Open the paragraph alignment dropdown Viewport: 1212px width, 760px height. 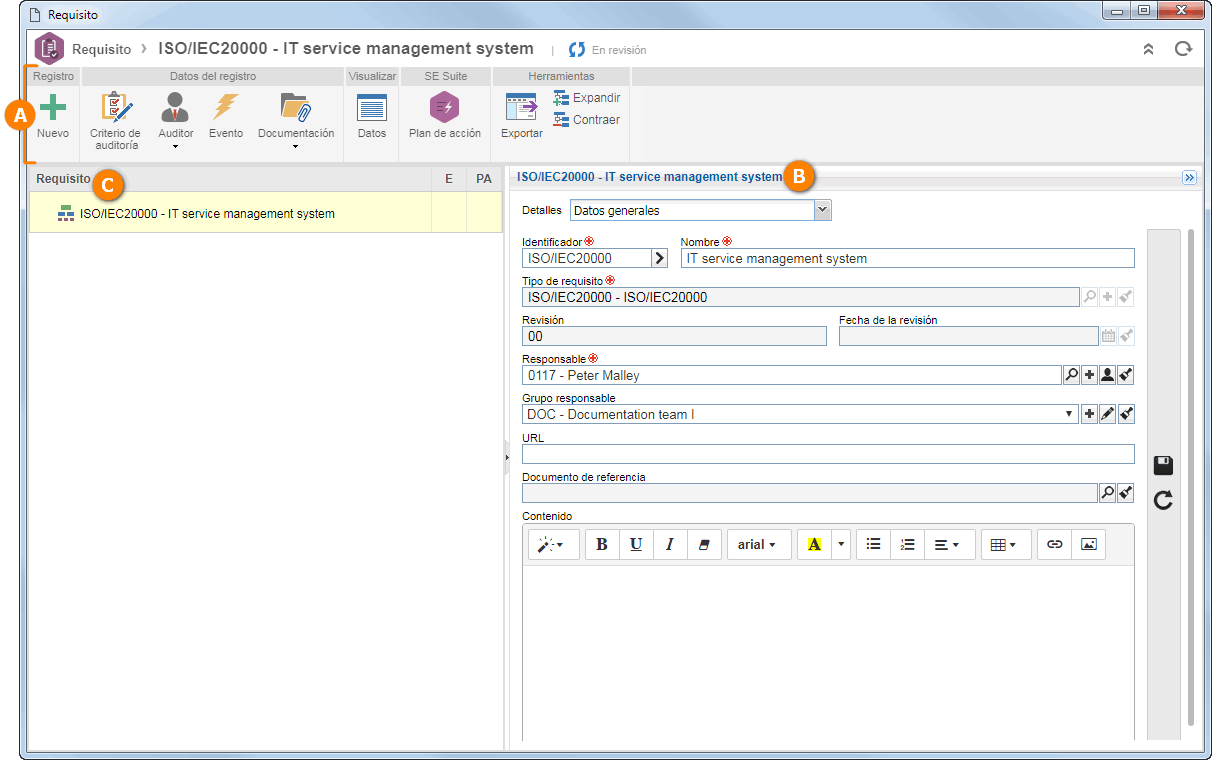point(949,544)
